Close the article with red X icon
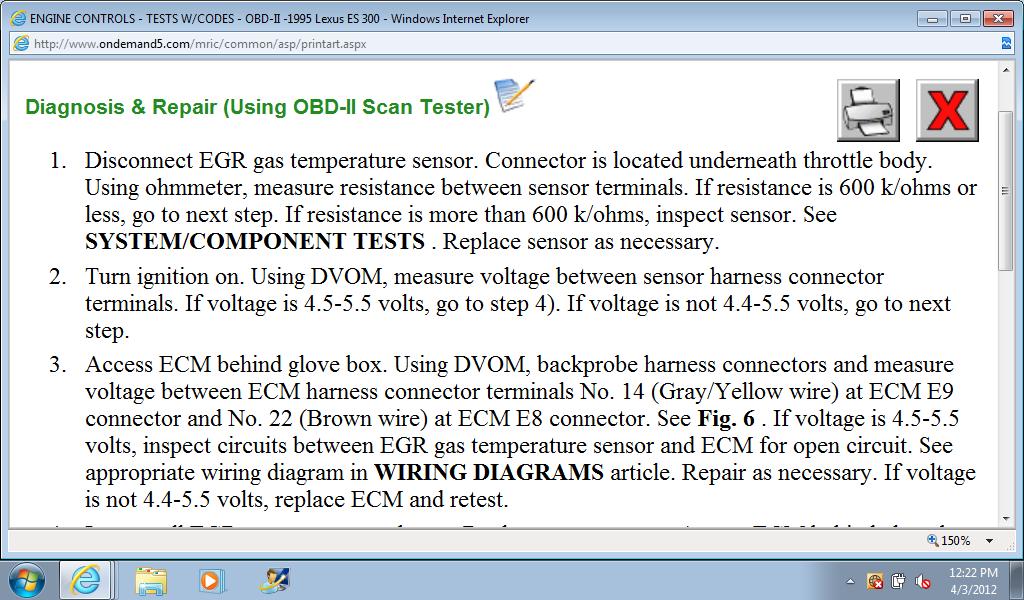This screenshot has height=600, width=1024. click(947, 110)
